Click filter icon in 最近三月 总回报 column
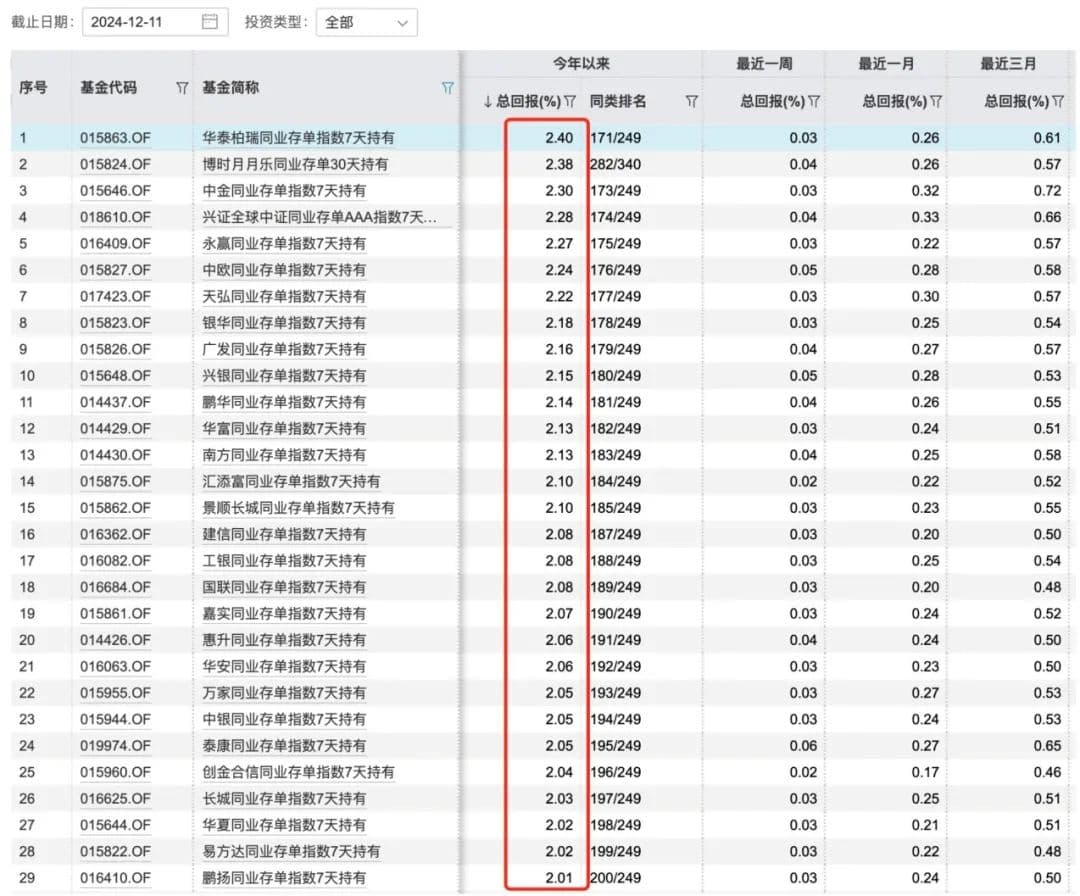1080x896 pixels. (1058, 101)
